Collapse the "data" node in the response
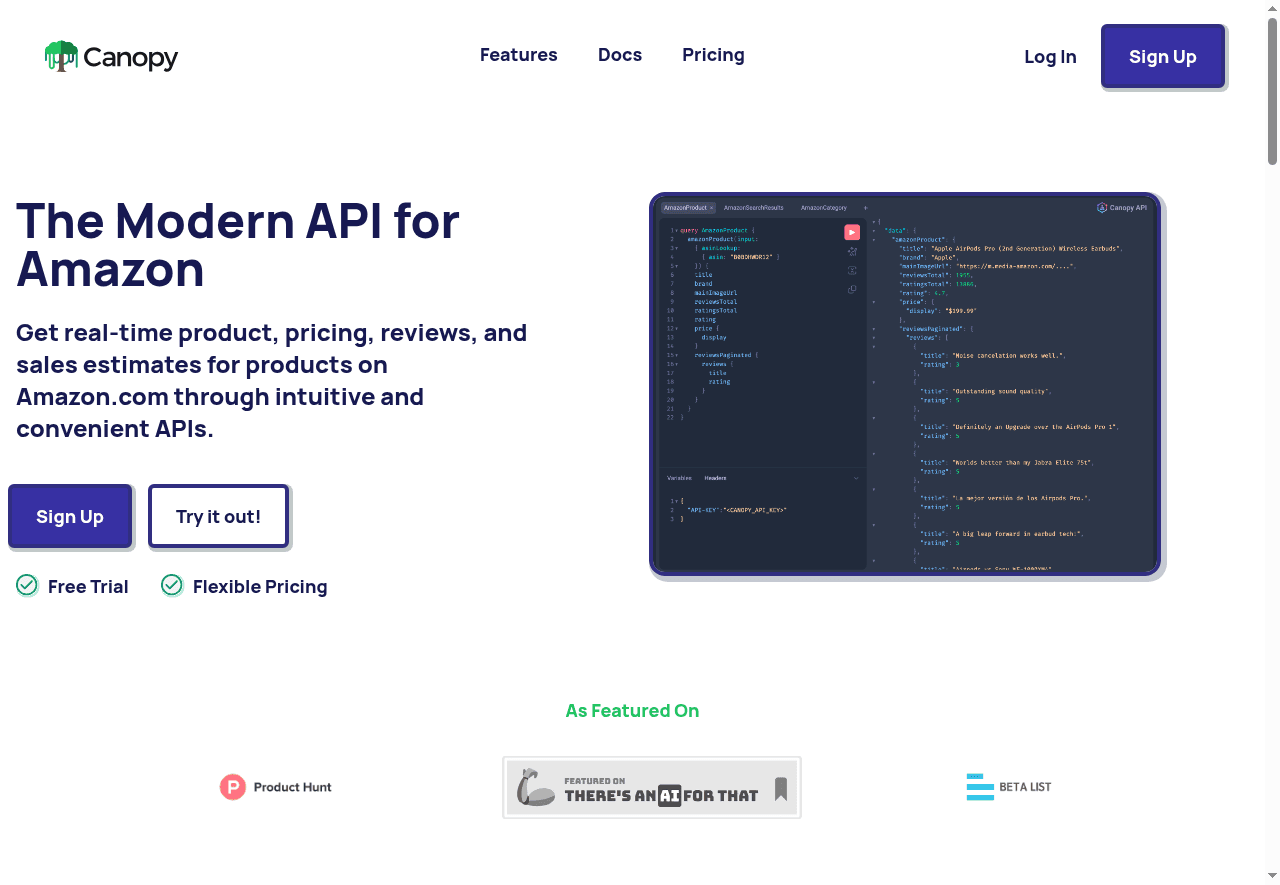 pos(874,230)
